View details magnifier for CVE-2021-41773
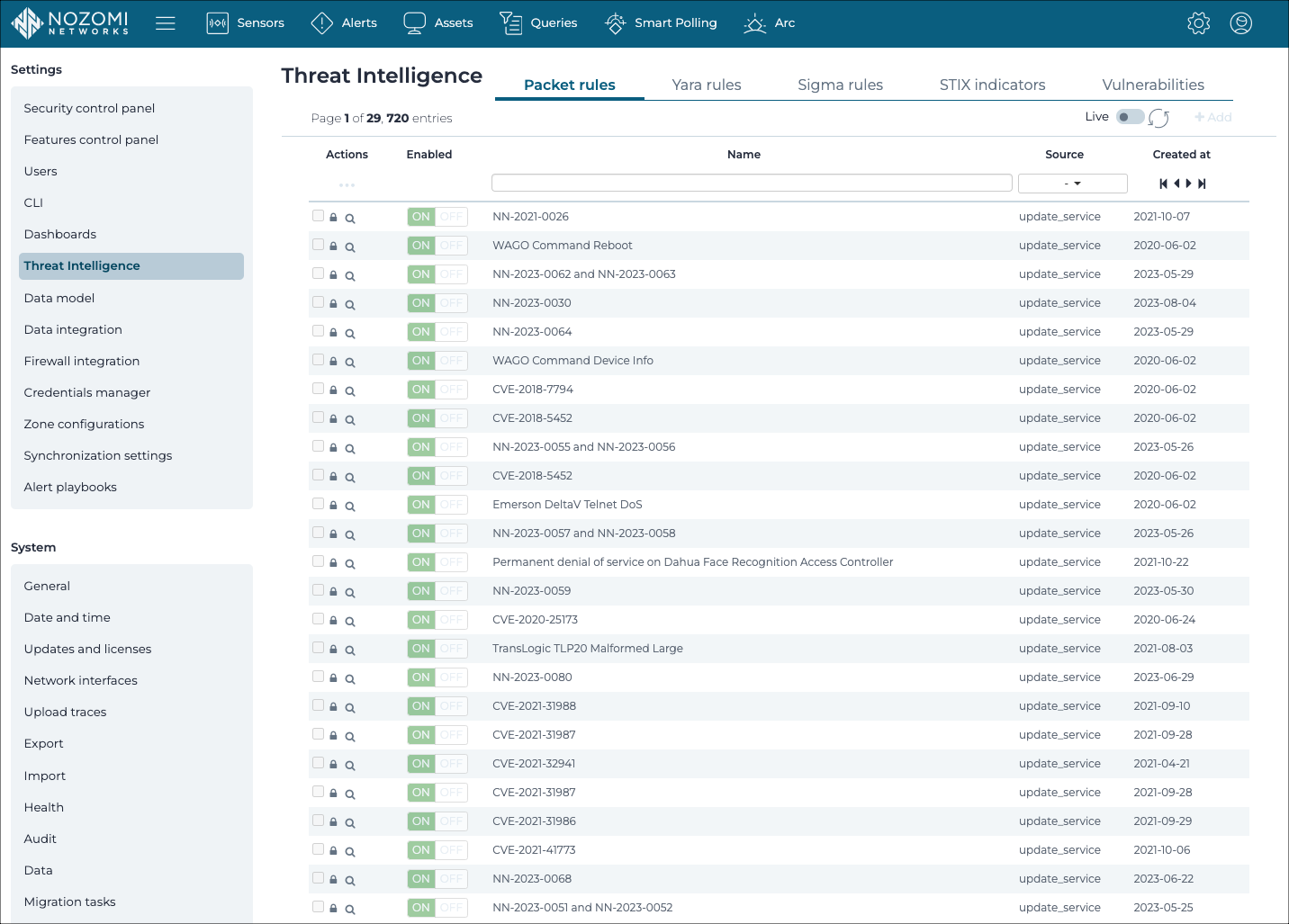 point(350,852)
